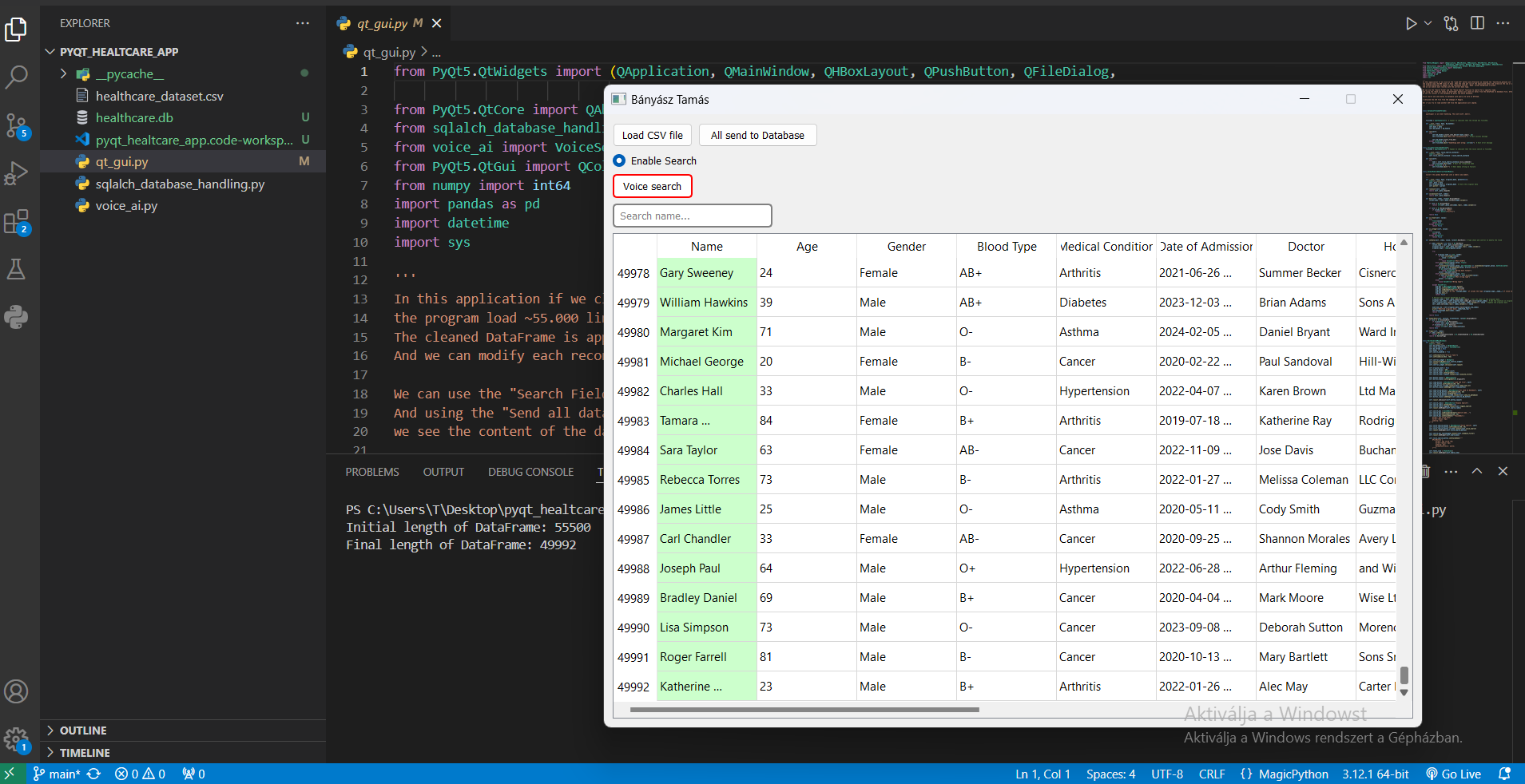1525x784 pixels.
Task: Open Run dropdown arrow next to play
Action: click(1428, 23)
